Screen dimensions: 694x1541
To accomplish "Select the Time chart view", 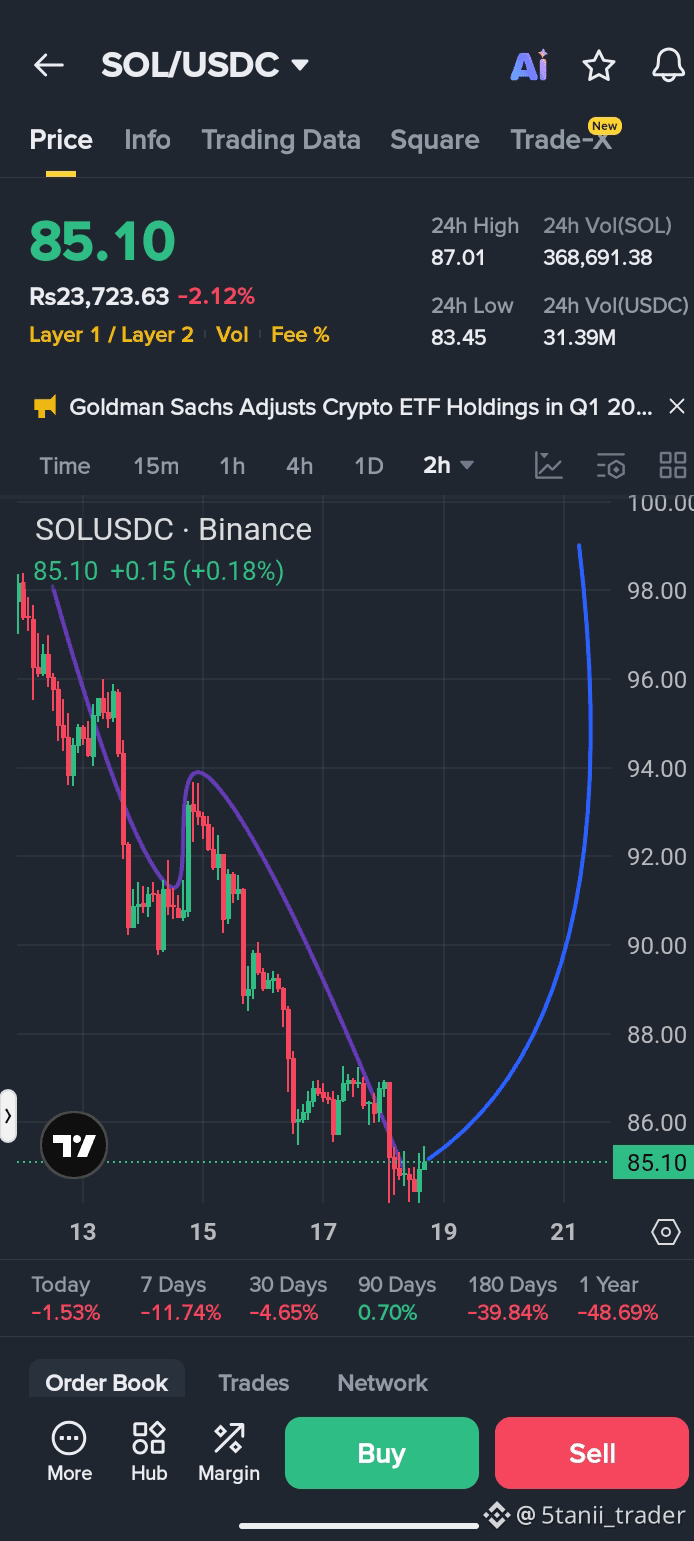I will 65,466.
